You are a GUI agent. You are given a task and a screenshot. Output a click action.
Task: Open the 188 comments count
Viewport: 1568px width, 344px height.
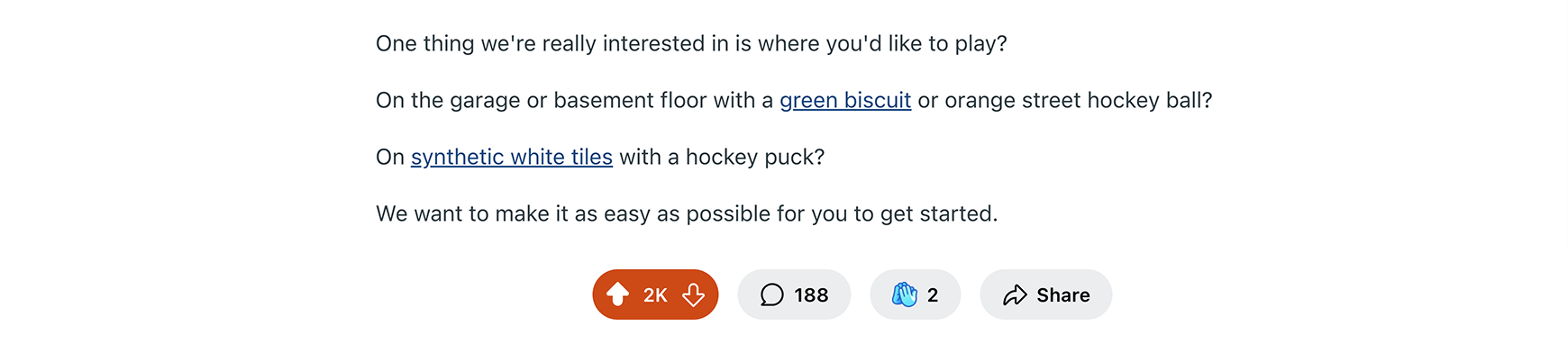coord(811,294)
